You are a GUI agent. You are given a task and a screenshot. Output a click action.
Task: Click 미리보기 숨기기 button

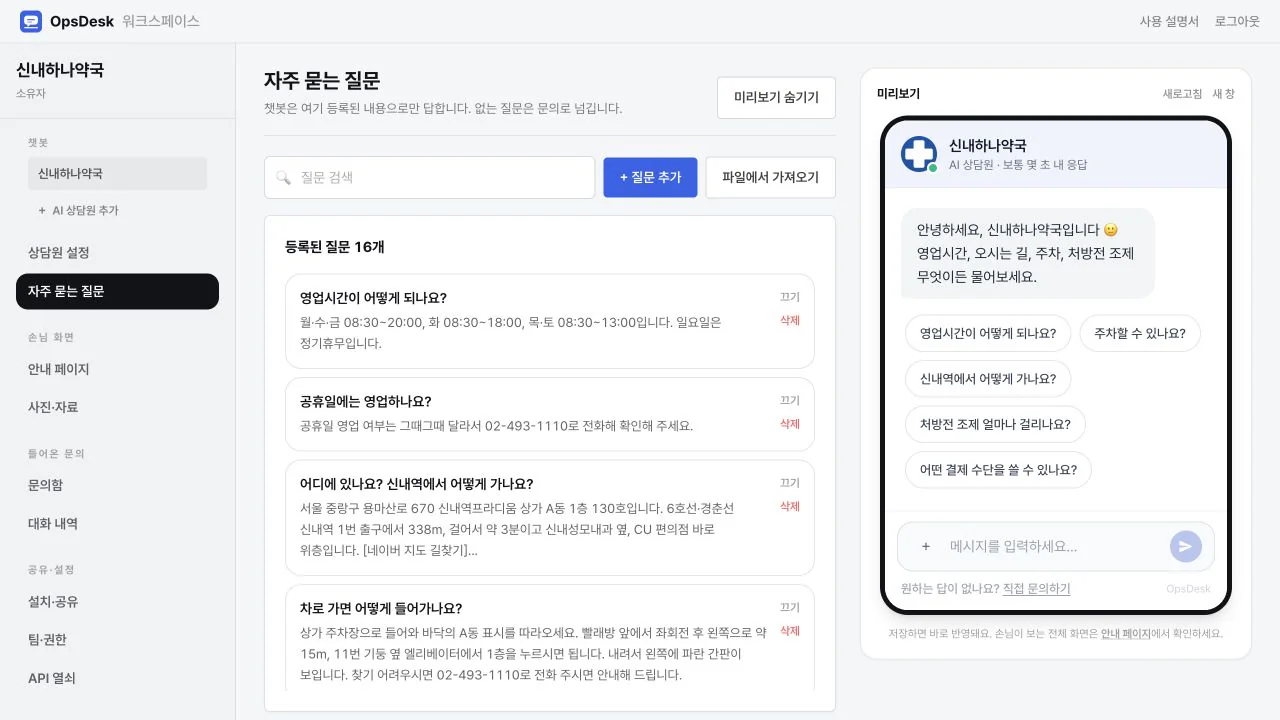tap(776, 97)
